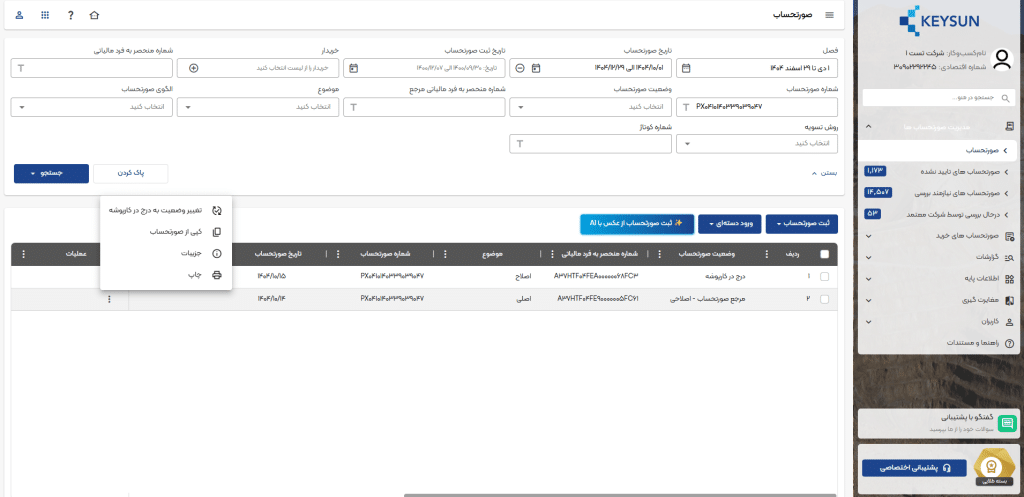Viewport: 1024px width, 497px height.
Task: Open the apps grid icon
Action: coord(45,16)
